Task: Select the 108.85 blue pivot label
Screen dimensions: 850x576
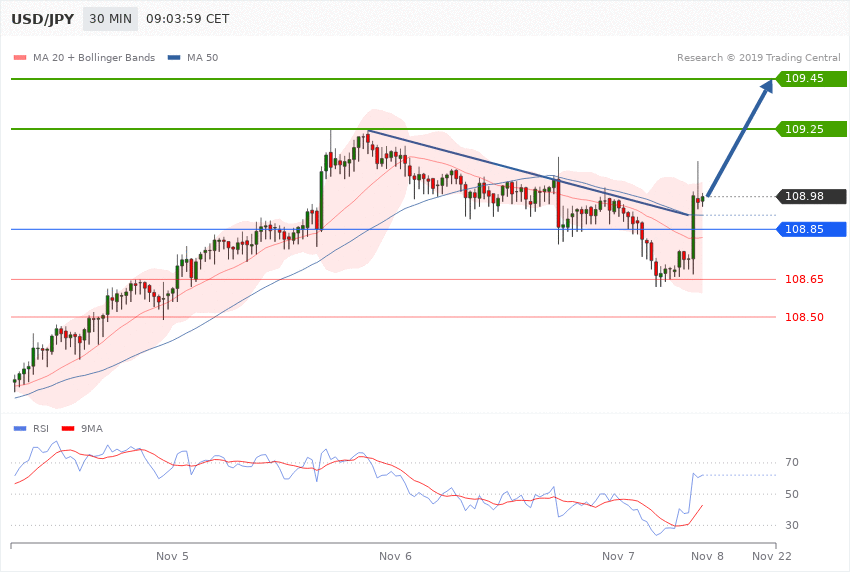Action: pyautogui.click(x=811, y=229)
